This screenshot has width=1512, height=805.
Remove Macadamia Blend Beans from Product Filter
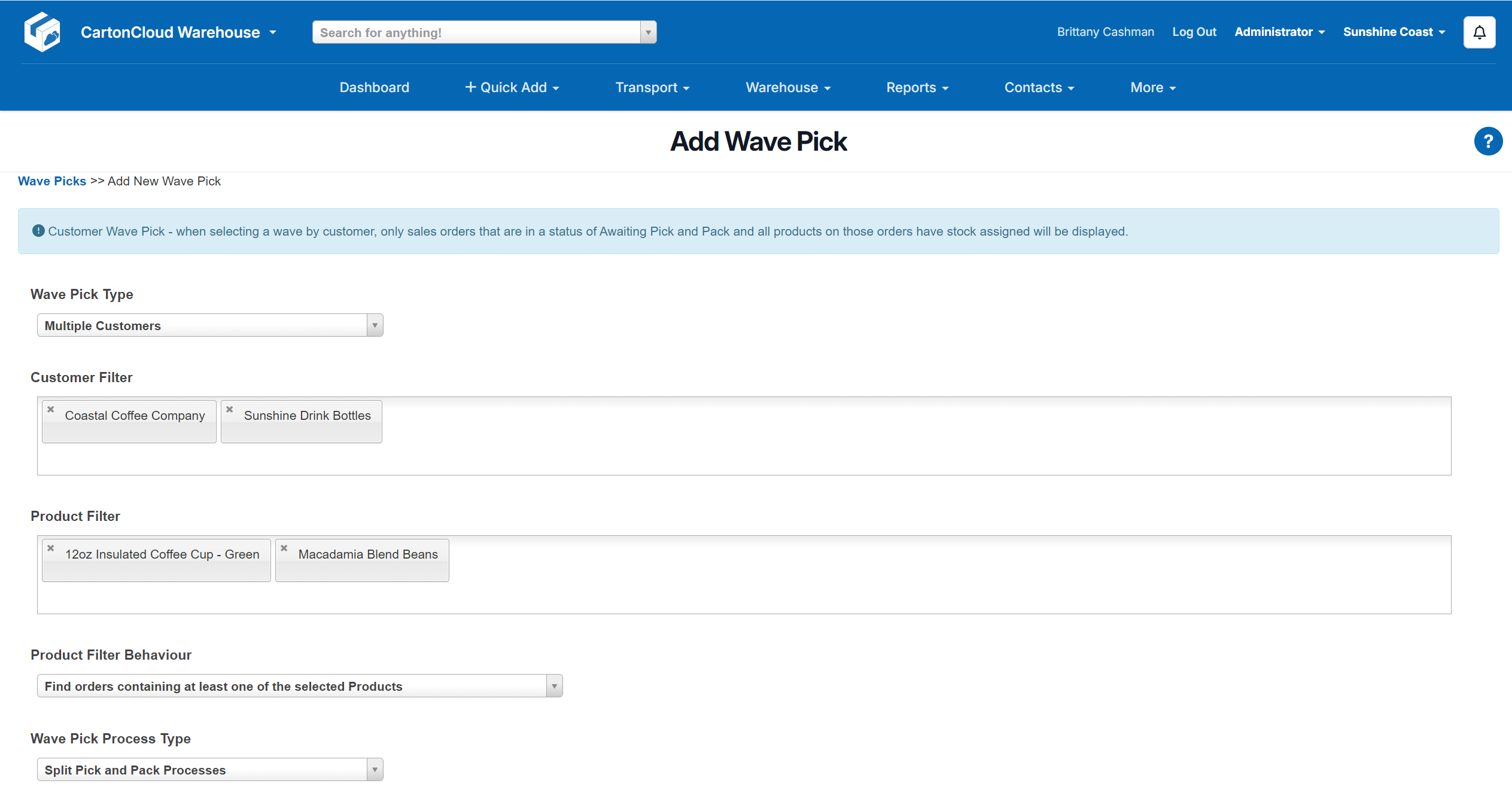(284, 548)
